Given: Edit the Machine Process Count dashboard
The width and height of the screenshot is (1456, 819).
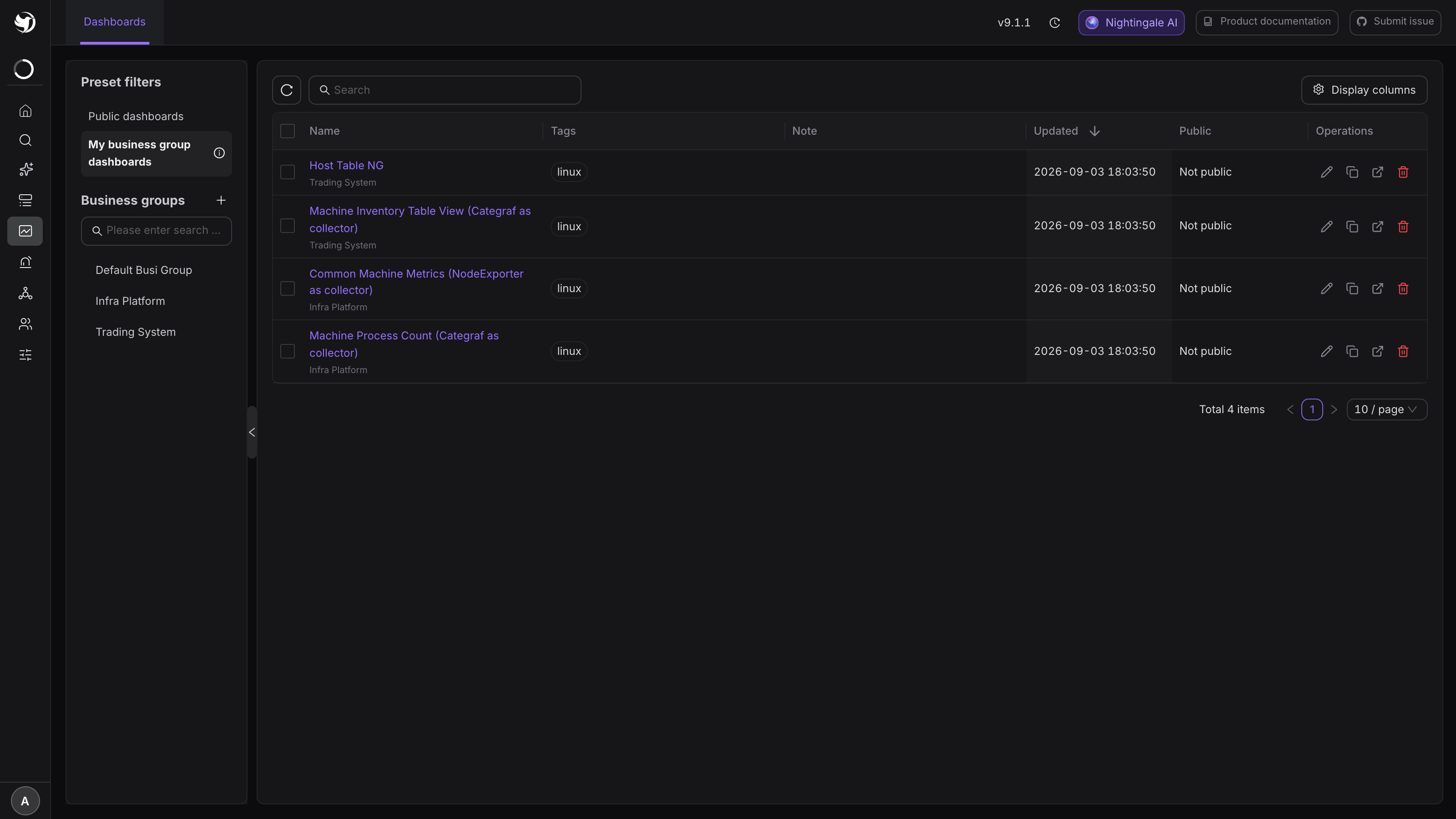Looking at the screenshot, I should tap(1327, 352).
